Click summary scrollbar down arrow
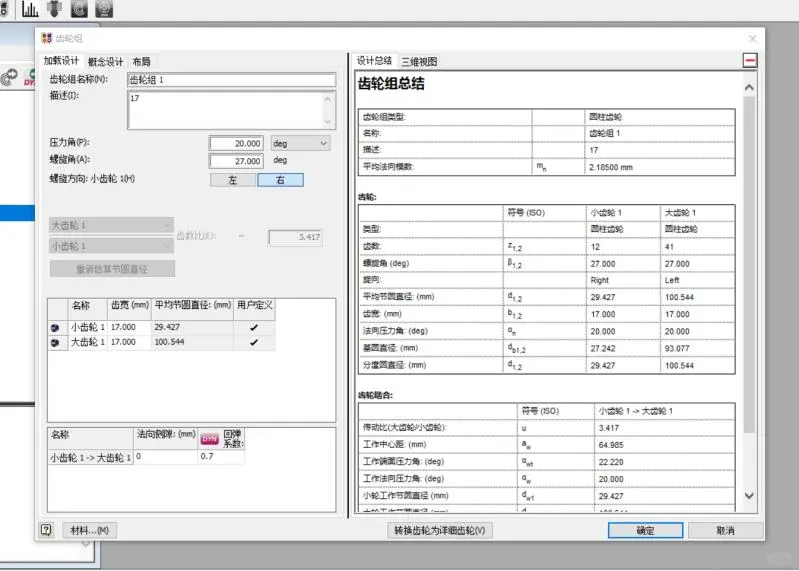This screenshot has width=799, height=571. tap(749, 495)
